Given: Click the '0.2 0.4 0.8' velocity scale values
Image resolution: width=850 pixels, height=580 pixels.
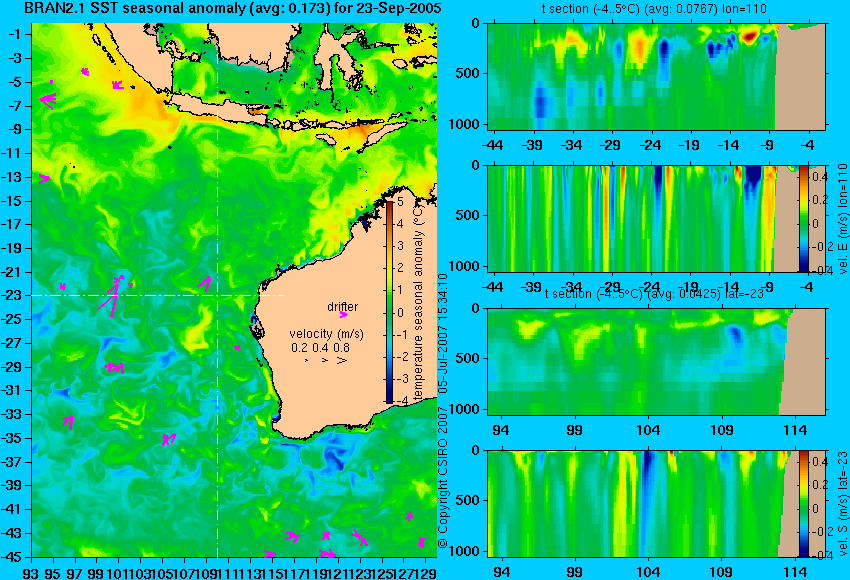Looking at the screenshot, I should click(x=320, y=347).
